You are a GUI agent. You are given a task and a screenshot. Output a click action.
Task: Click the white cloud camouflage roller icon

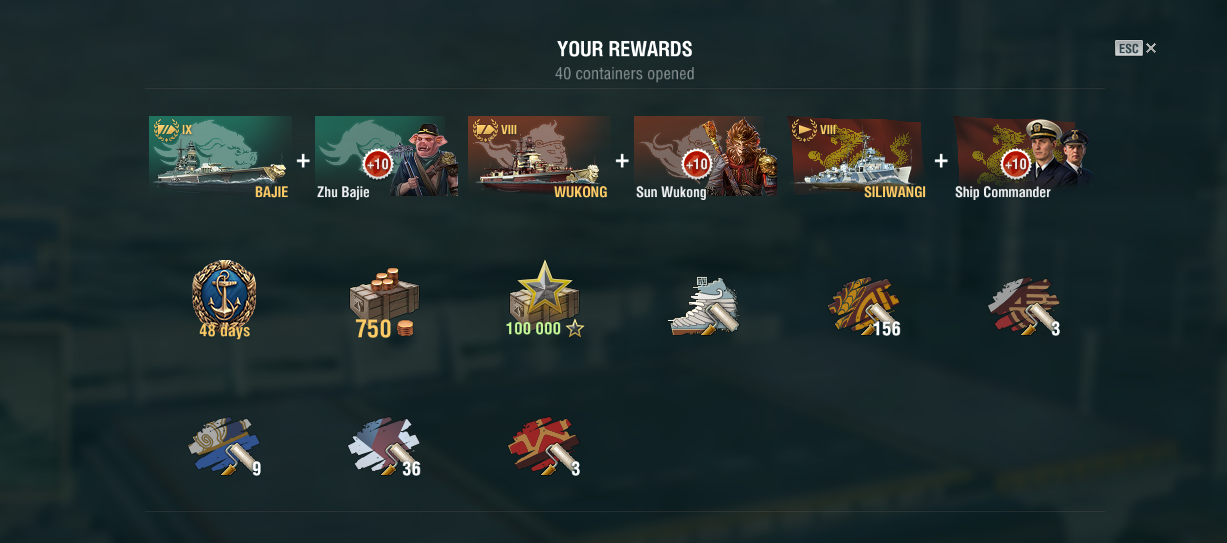[x=703, y=306]
